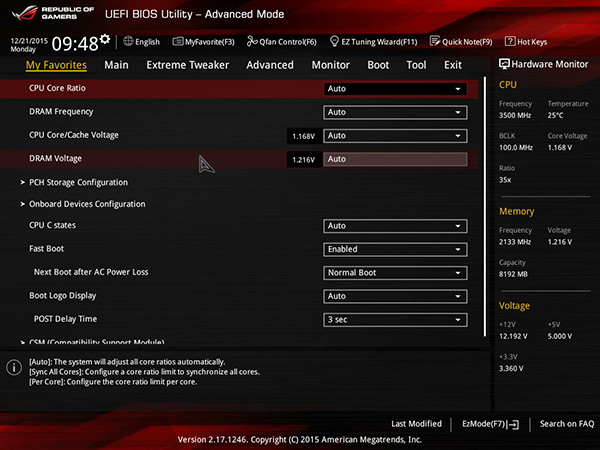Click the Hot Keys question mark icon
600x450 pixels.
tap(510, 41)
